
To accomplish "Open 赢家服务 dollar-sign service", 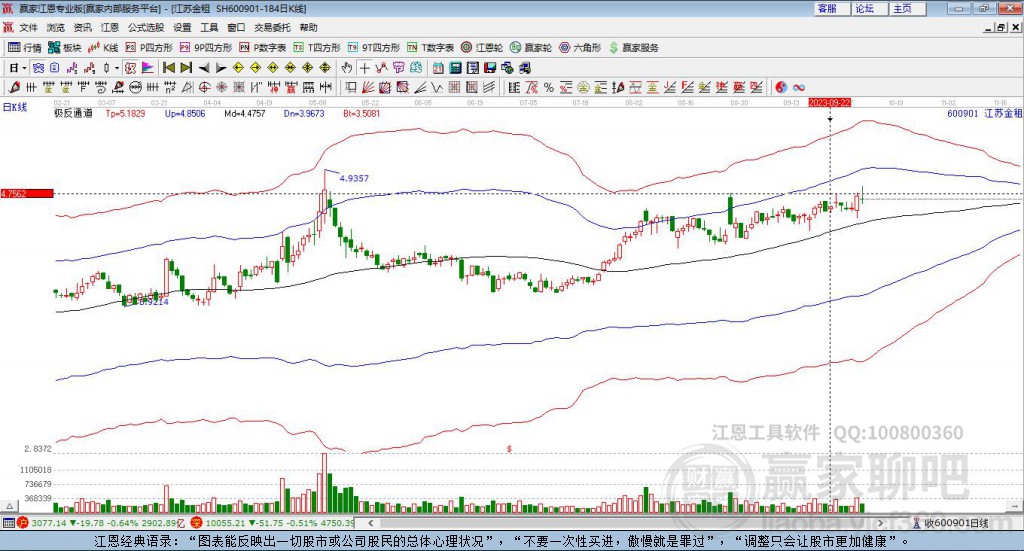I will pos(633,48).
